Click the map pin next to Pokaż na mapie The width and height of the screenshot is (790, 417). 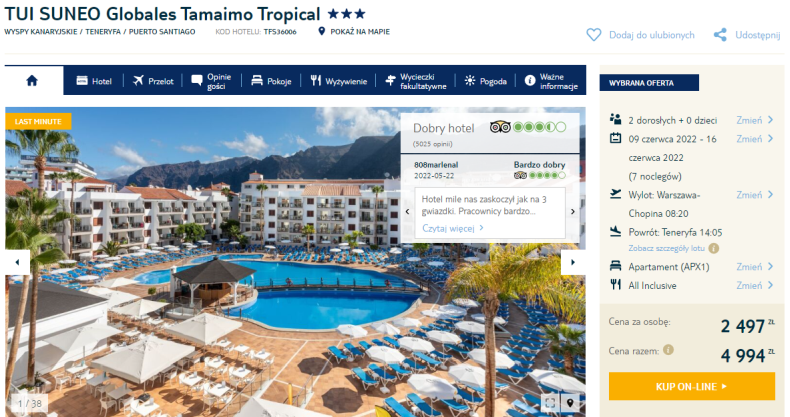pos(321,31)
